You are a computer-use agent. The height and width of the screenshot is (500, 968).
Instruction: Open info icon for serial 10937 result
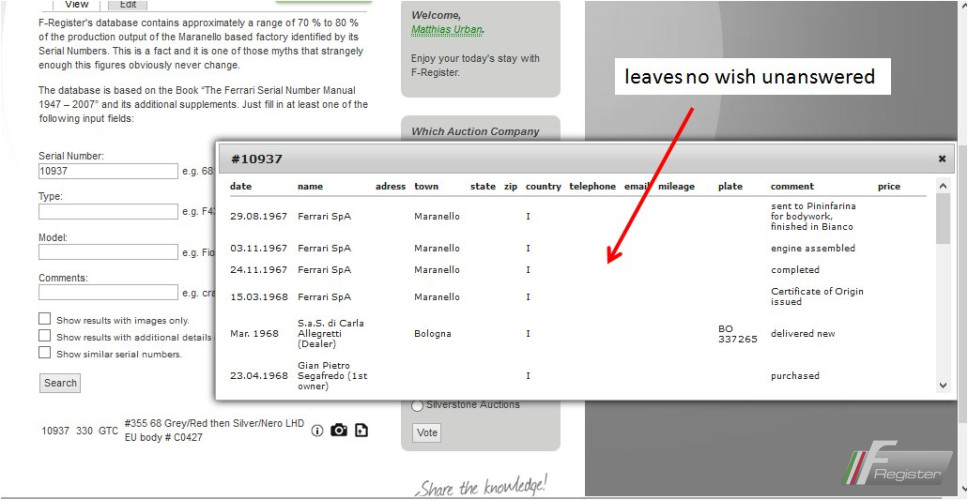317,430
